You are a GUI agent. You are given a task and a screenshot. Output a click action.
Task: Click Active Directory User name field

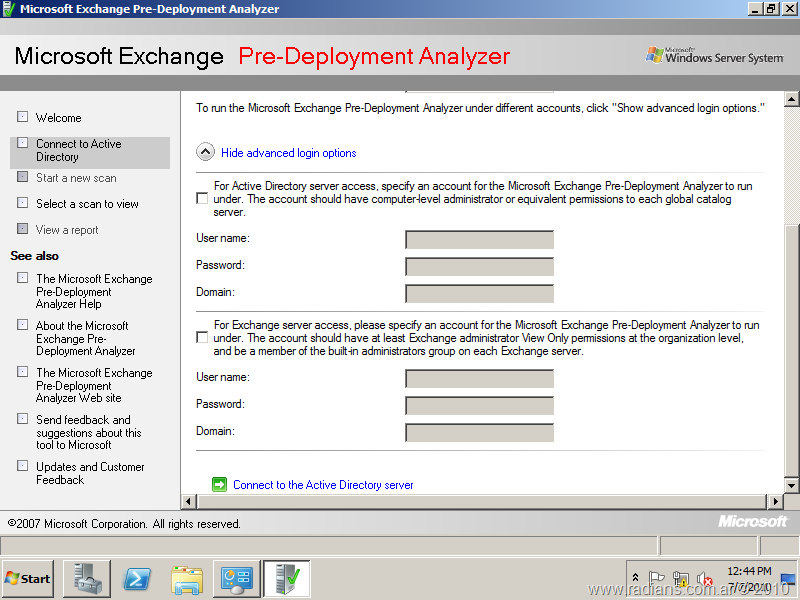click(x=479, y=239)
